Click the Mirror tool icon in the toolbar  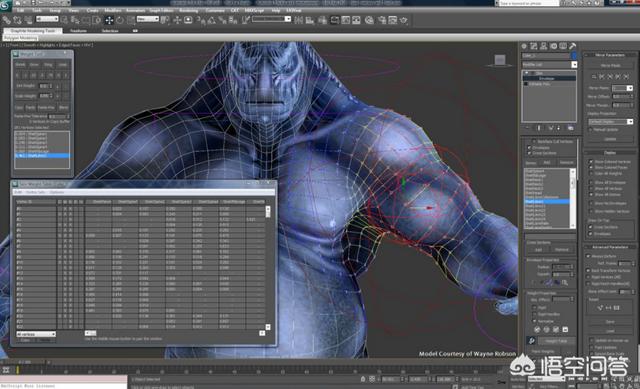tap(299, 20)
